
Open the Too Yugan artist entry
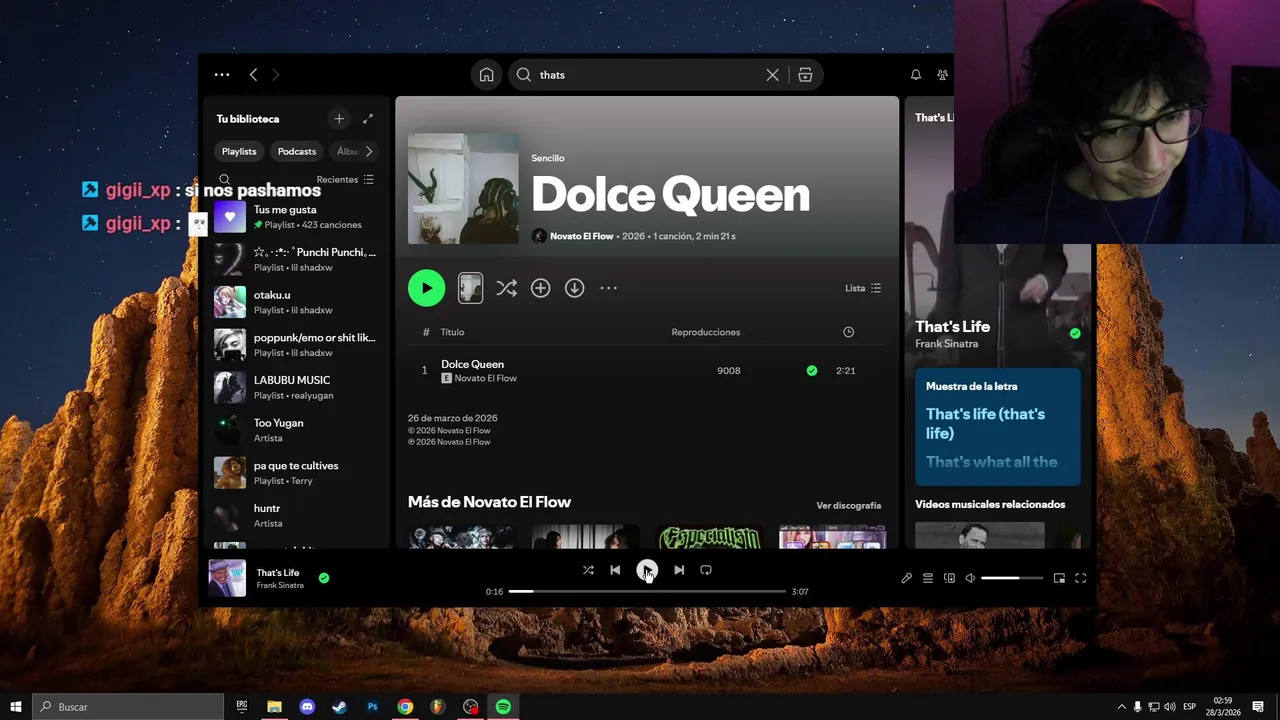295,430
